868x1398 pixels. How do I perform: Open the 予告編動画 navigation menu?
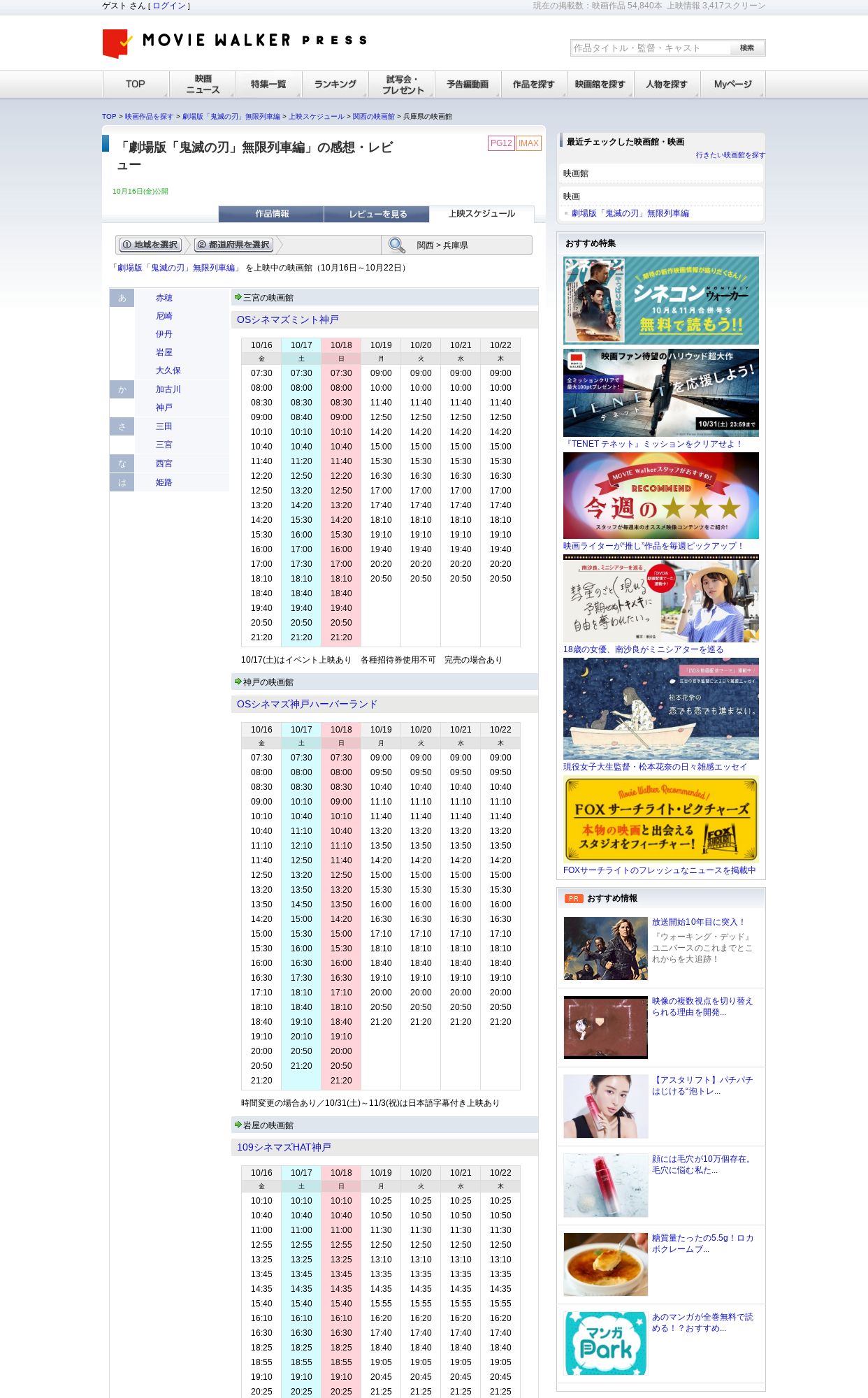pyautogui.click(x=468, y=84)
